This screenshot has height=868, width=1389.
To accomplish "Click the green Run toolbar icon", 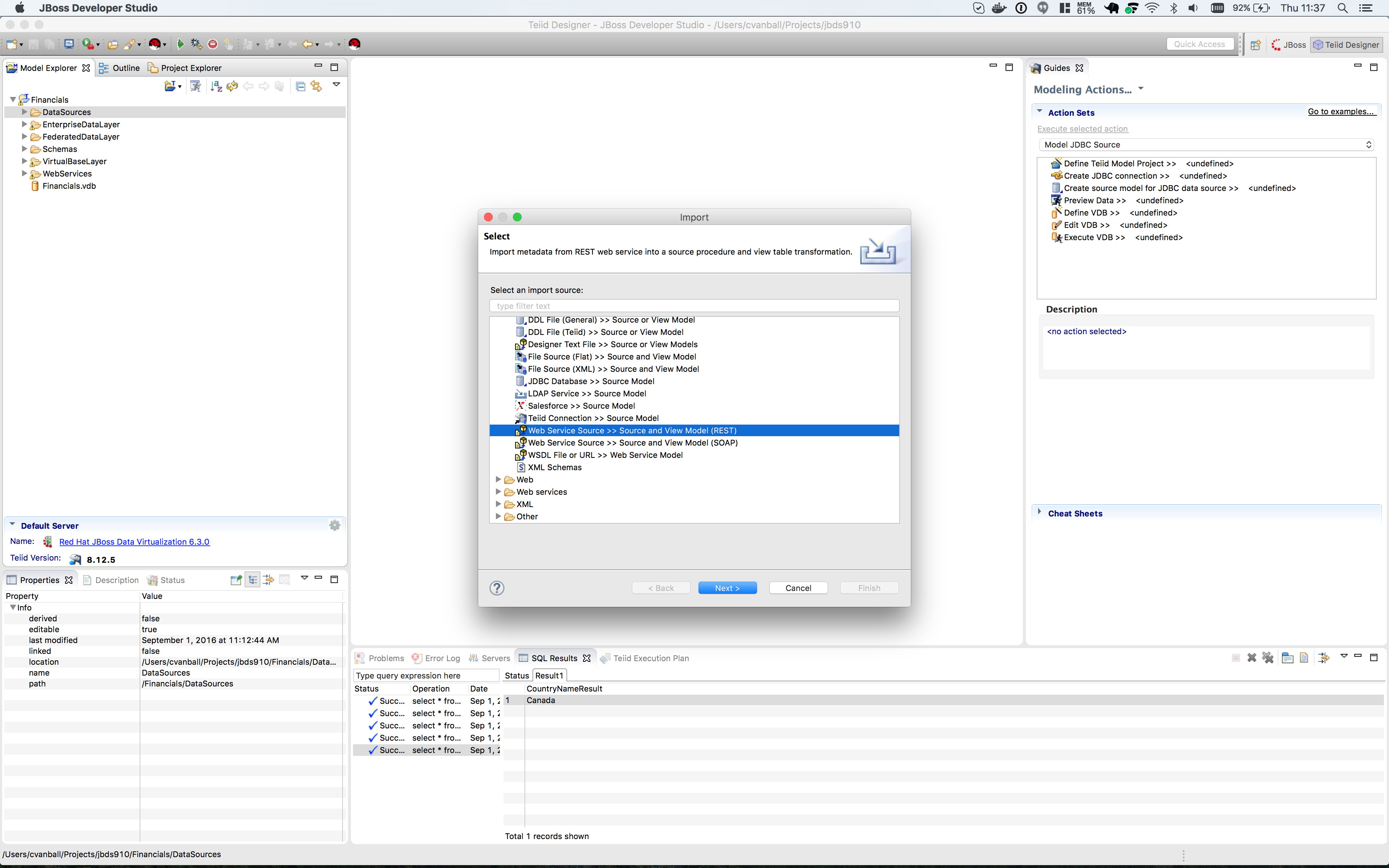I will click(x=180, y=44).
